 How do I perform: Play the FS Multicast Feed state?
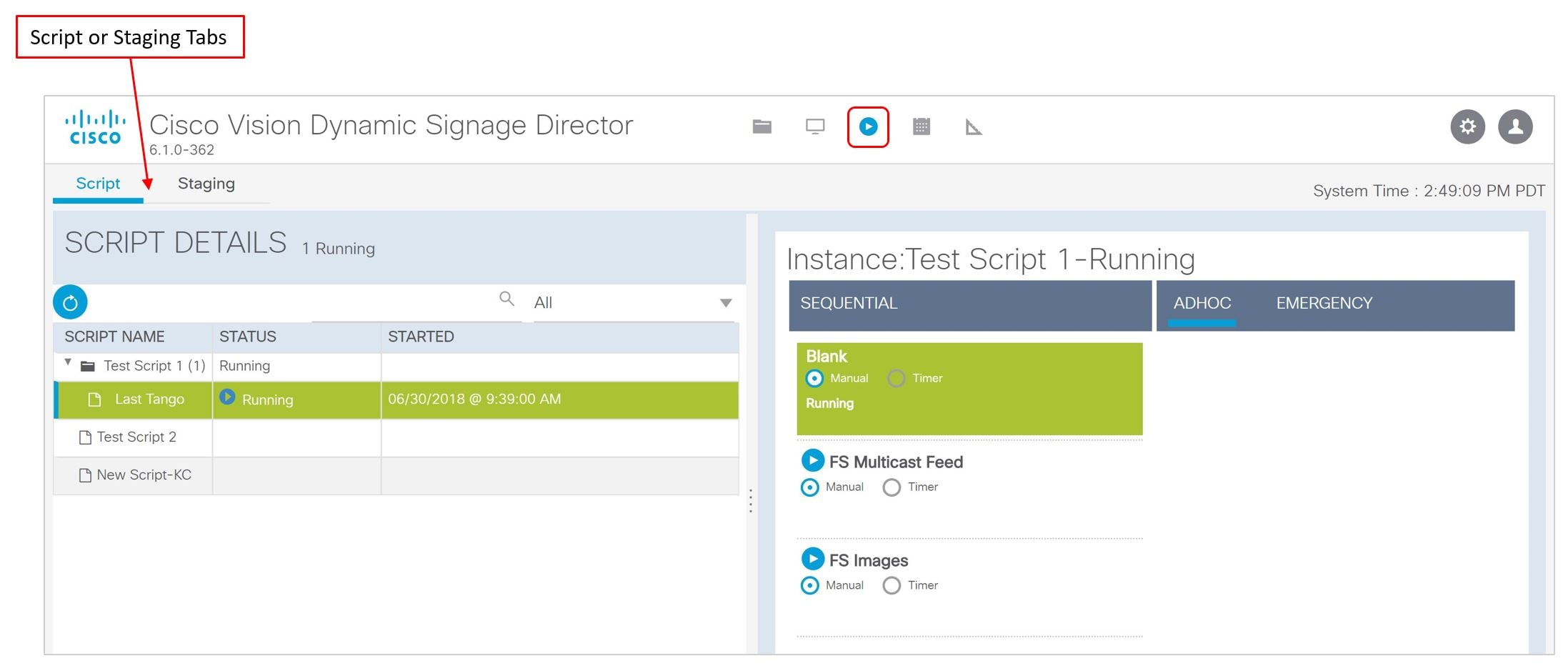point(812,460)
